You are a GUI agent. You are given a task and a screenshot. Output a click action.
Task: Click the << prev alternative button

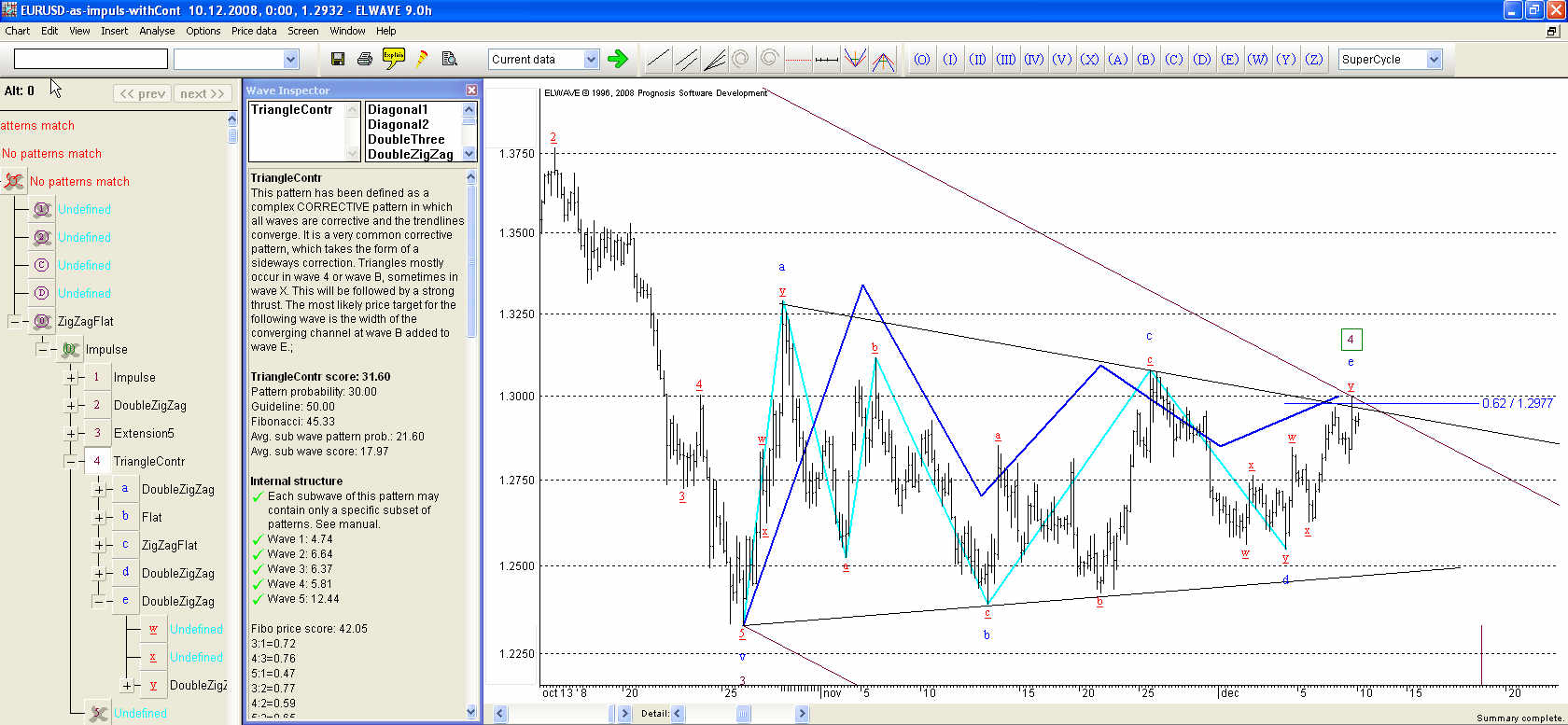click(143, 93)
